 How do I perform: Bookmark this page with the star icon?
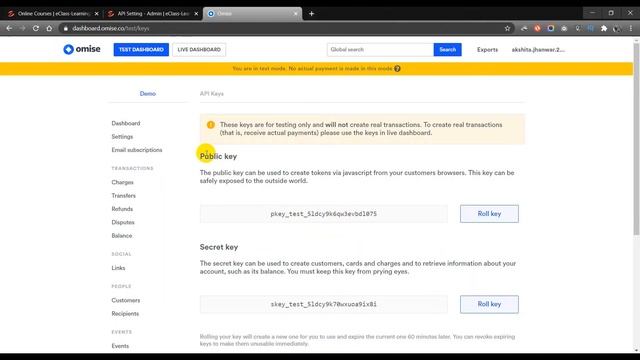coord(507,28)
